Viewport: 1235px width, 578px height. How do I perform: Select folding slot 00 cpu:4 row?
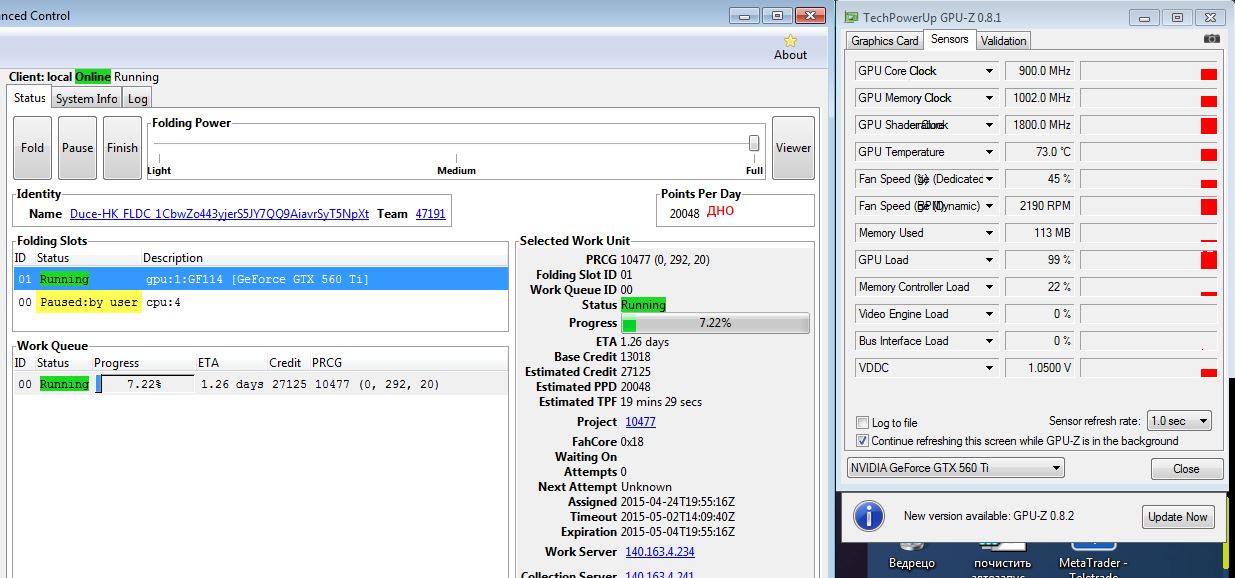click(261, 302)
